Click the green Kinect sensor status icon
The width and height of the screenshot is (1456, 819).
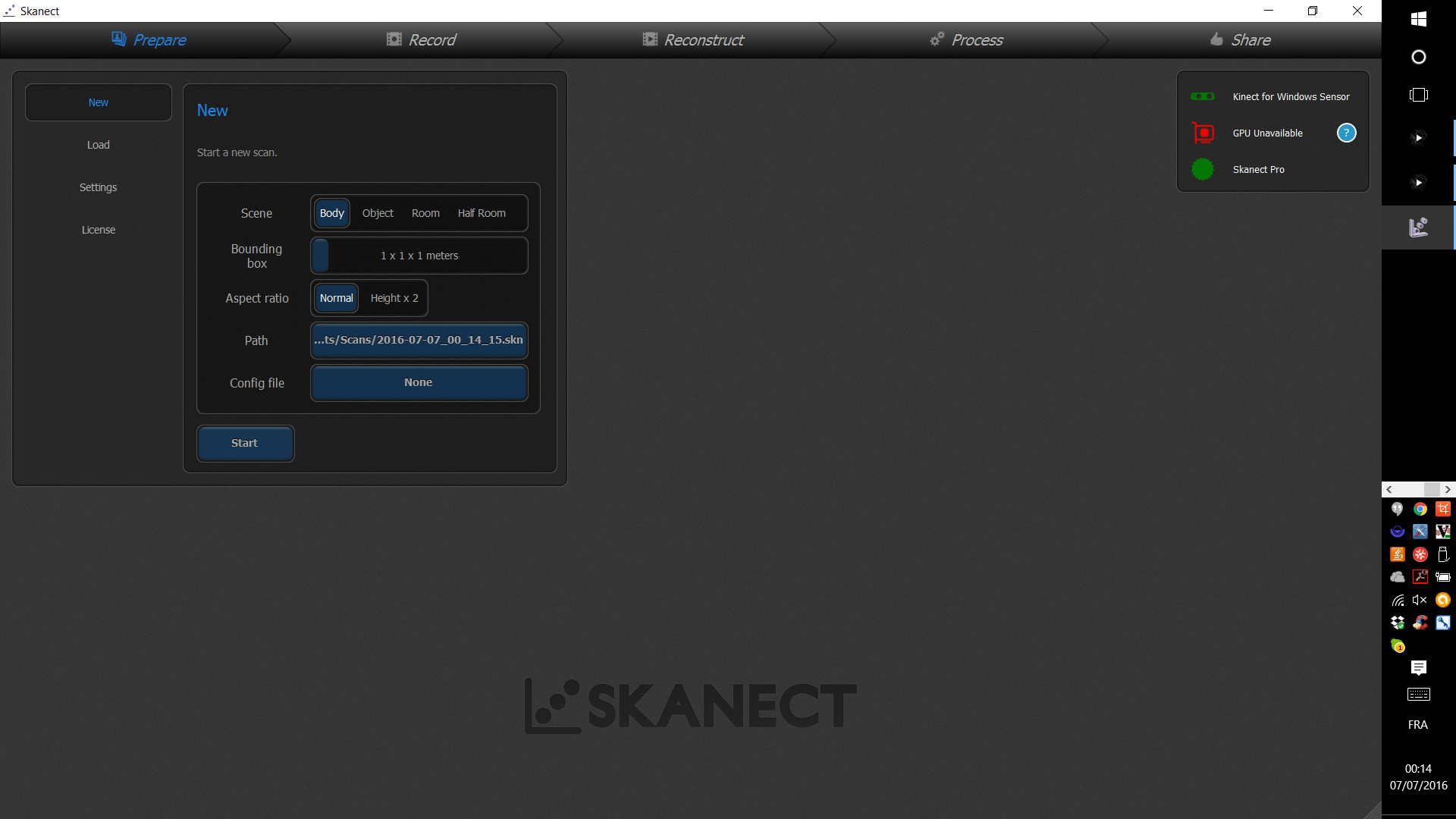[x=1203, y=96]
